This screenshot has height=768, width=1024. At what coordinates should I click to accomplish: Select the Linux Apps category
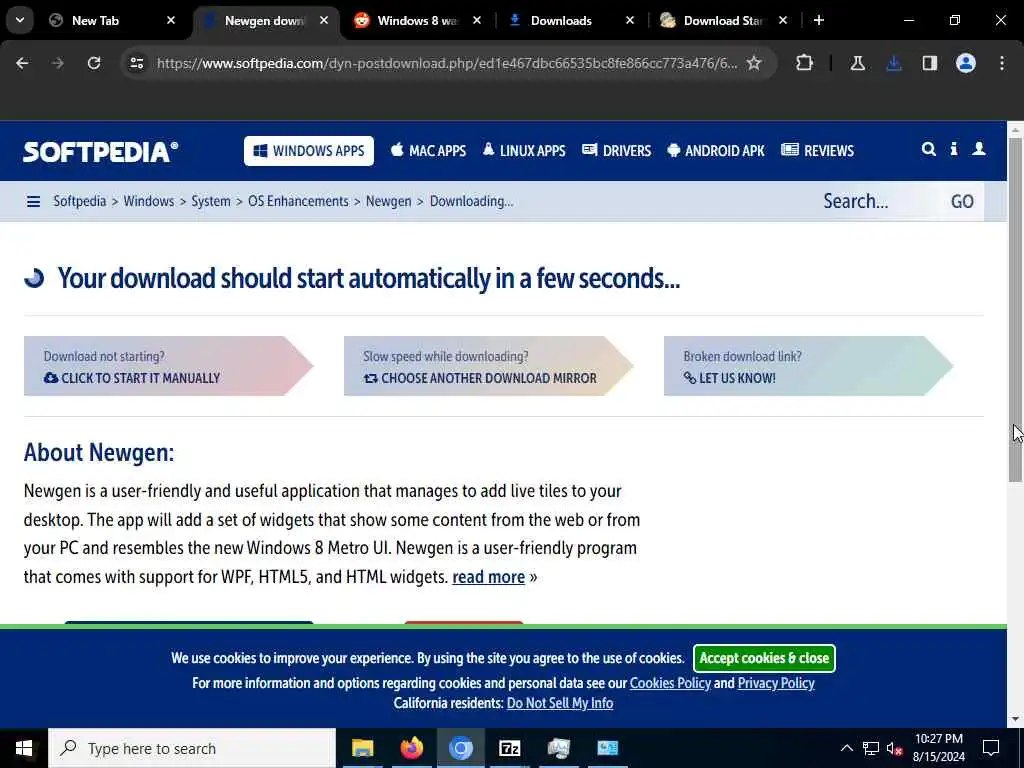[524, 151]
